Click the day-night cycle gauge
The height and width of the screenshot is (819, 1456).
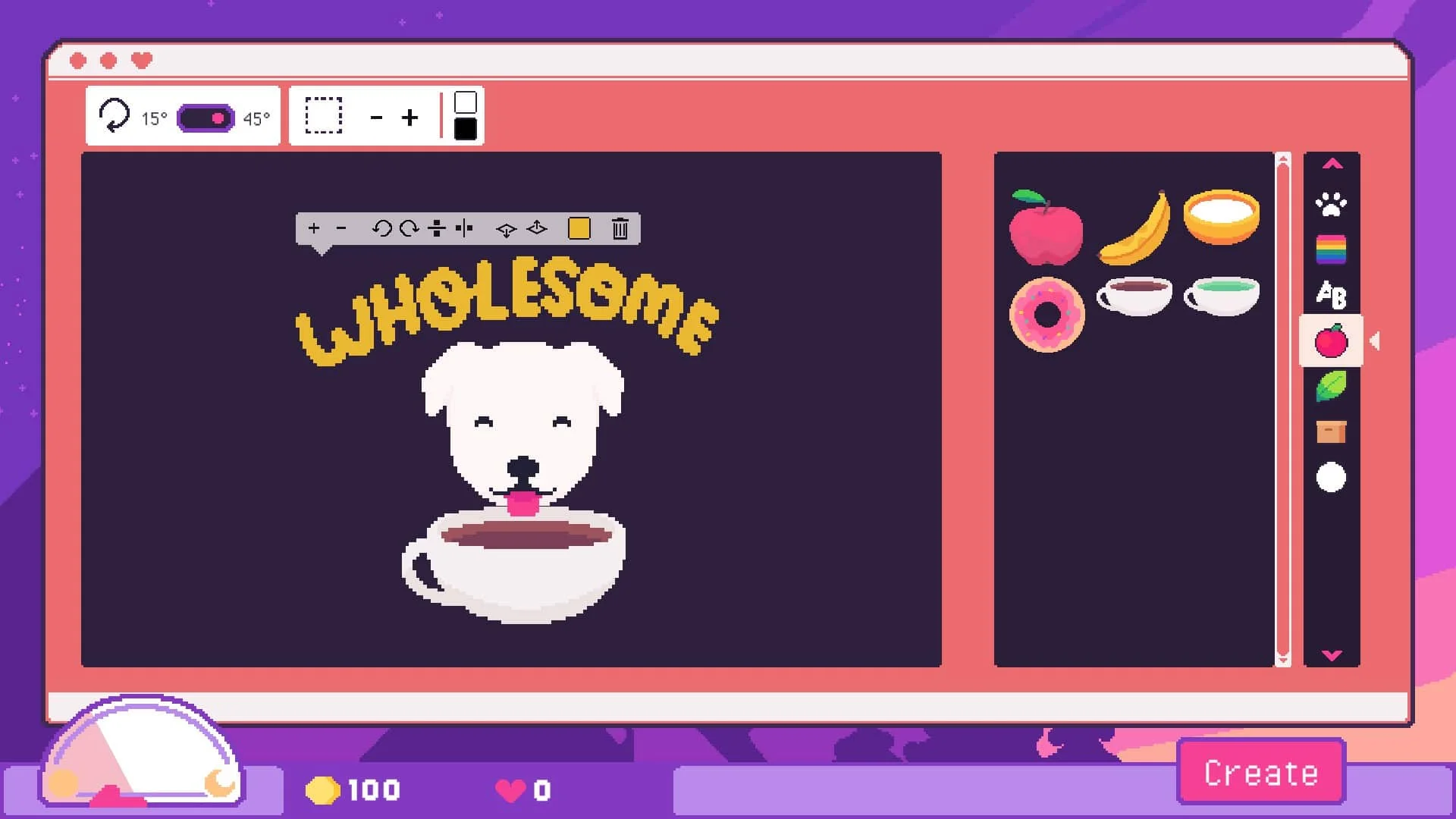[142, 751]
